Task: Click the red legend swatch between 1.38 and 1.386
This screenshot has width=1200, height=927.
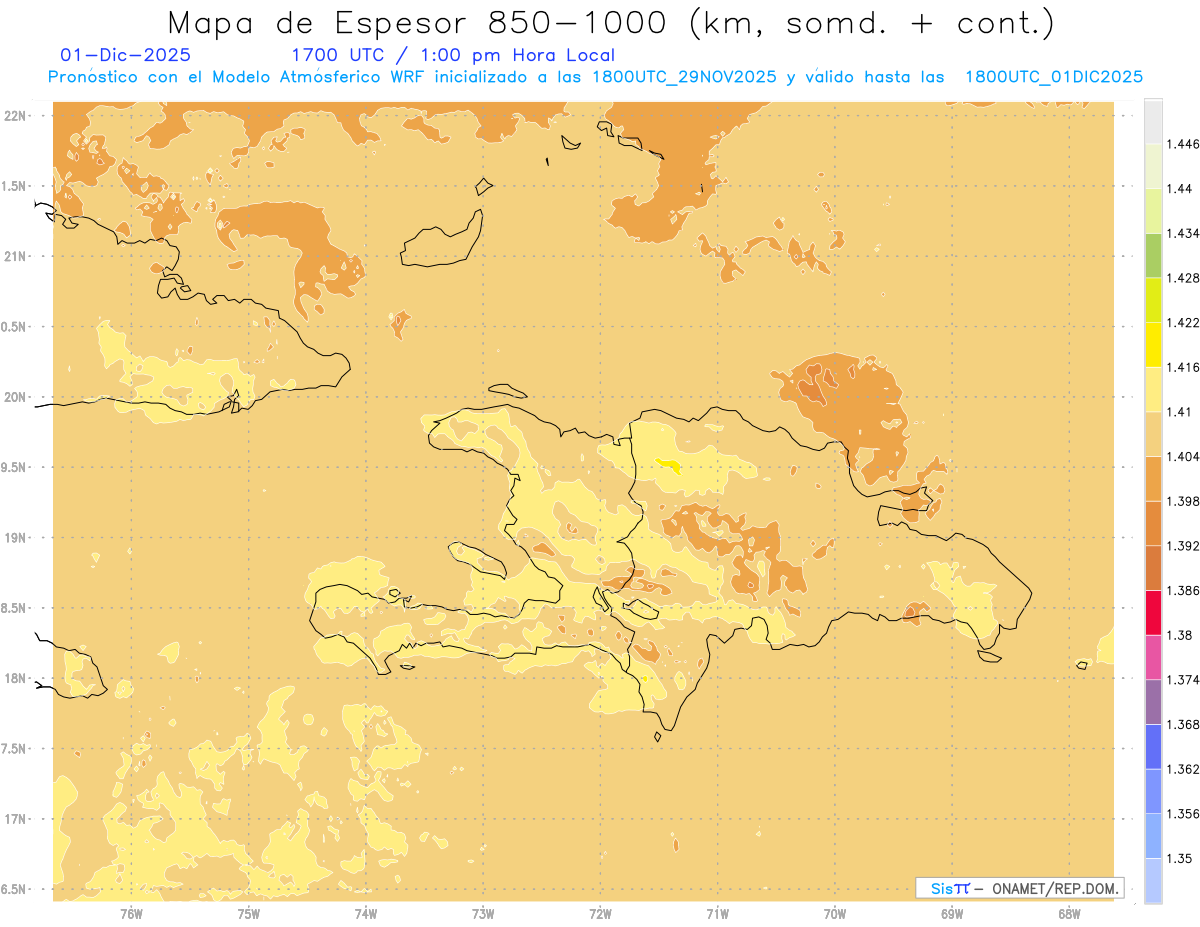Action: pos(1153,612)
